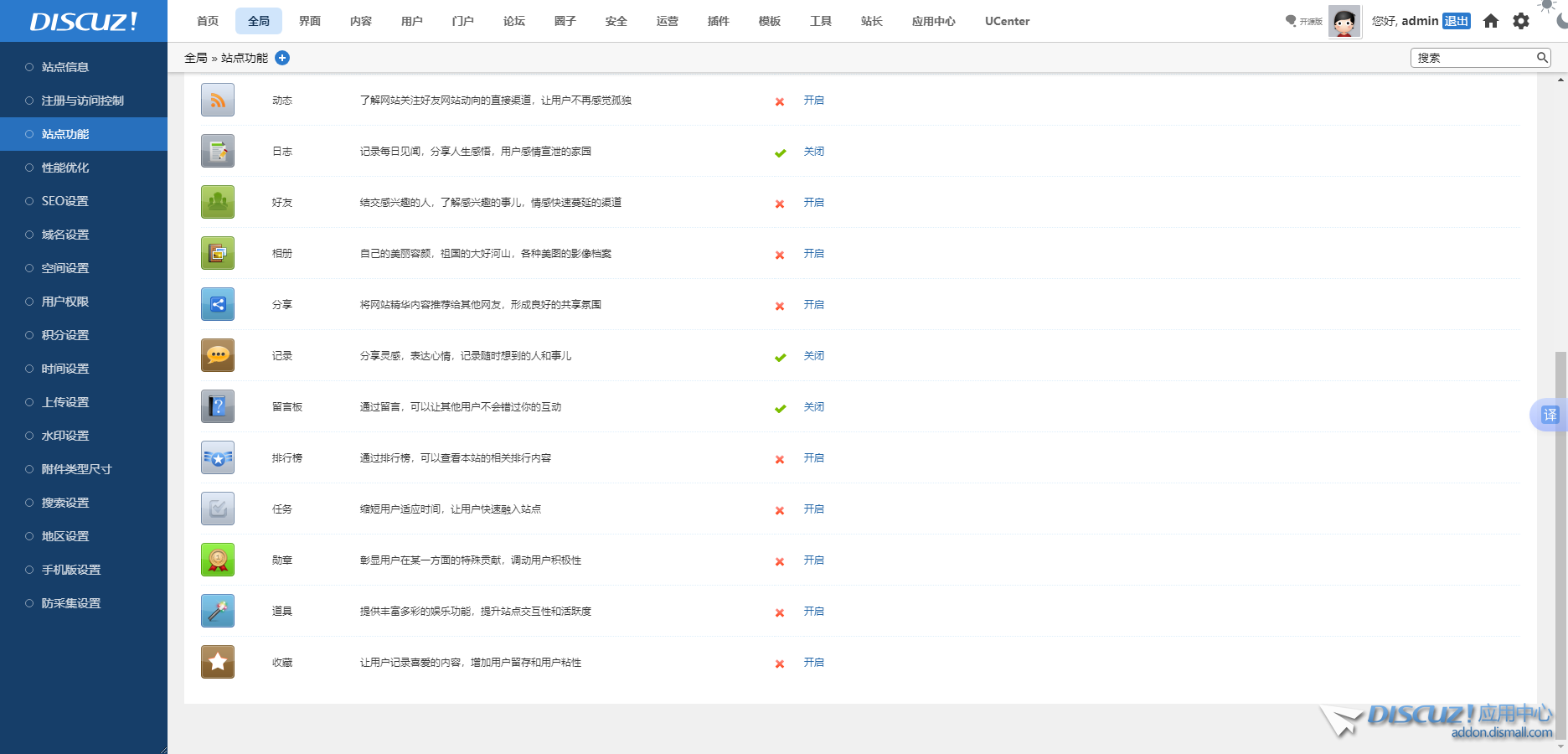
Task: Click the RSS feed icon for 动态
Action: [x=218, y=101]
